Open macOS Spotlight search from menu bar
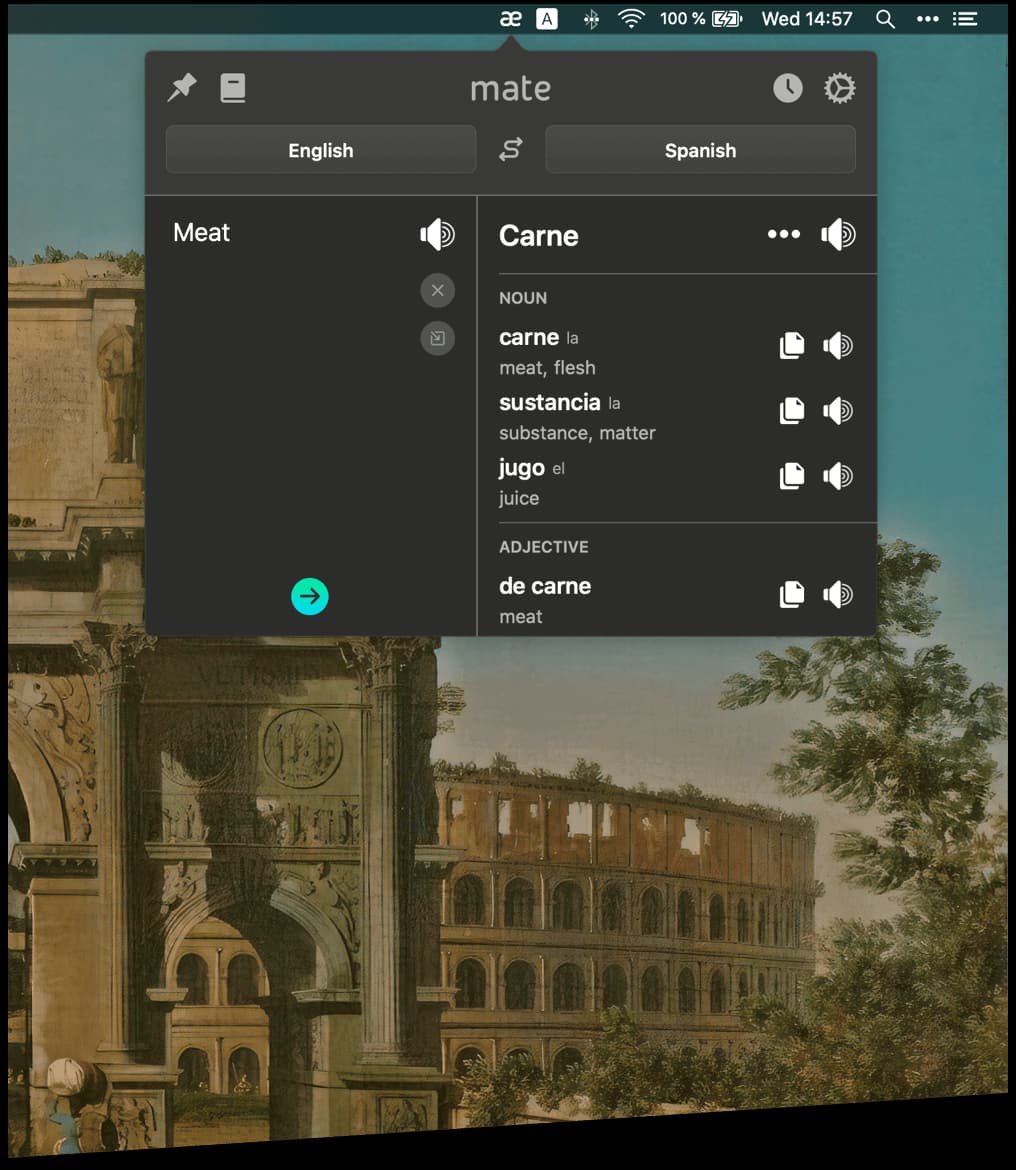 (884, 18)
